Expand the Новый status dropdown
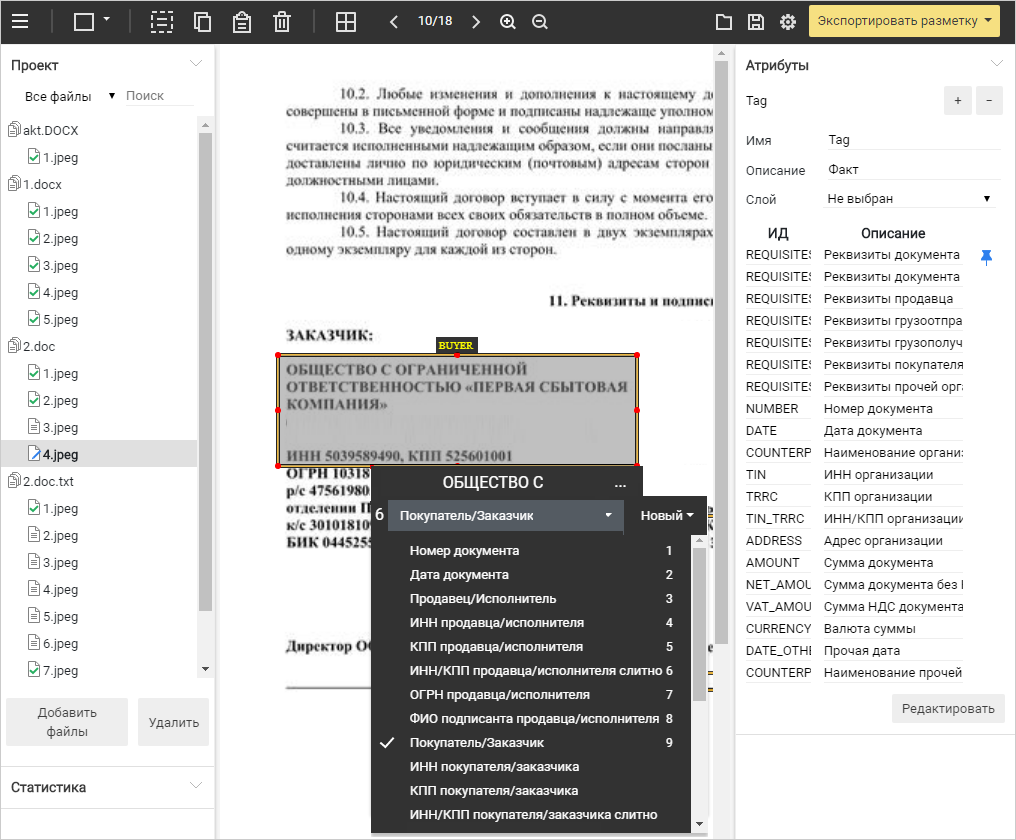Image resolution: width=1016 pixels, height=840 pixels. tap(667, 516)
